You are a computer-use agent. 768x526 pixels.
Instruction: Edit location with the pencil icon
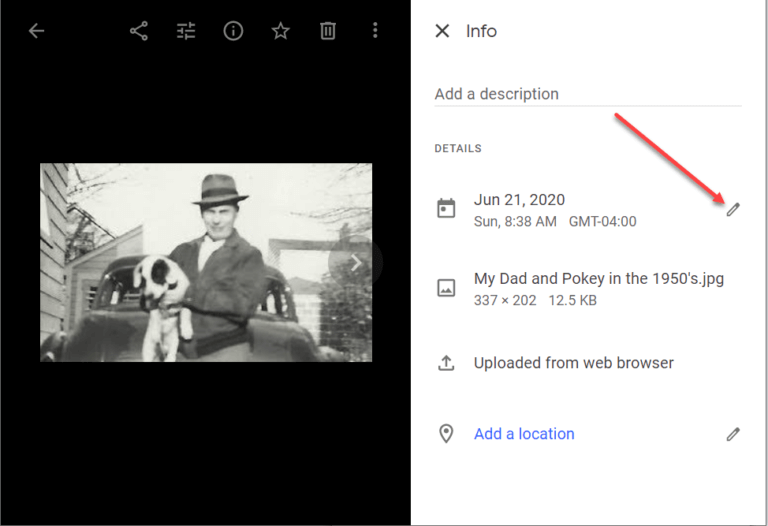point(733,434)
